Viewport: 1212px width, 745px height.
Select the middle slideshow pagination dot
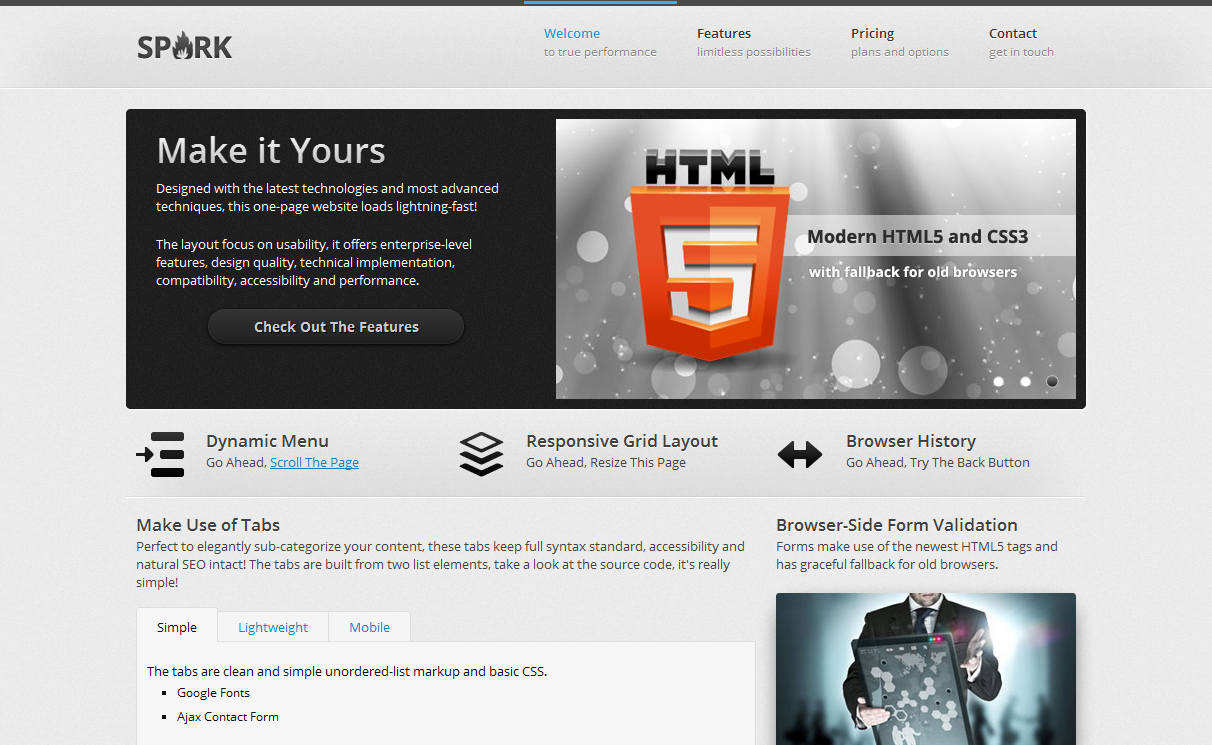coord(1025,381)
